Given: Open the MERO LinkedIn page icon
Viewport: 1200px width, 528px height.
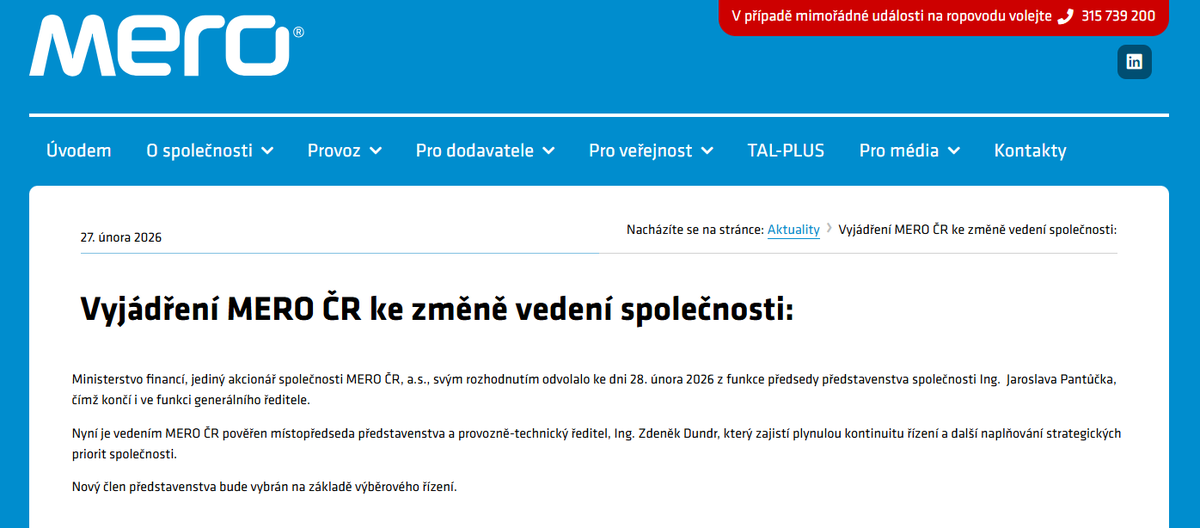Looking at the screenshot, I should point(1134,62).
